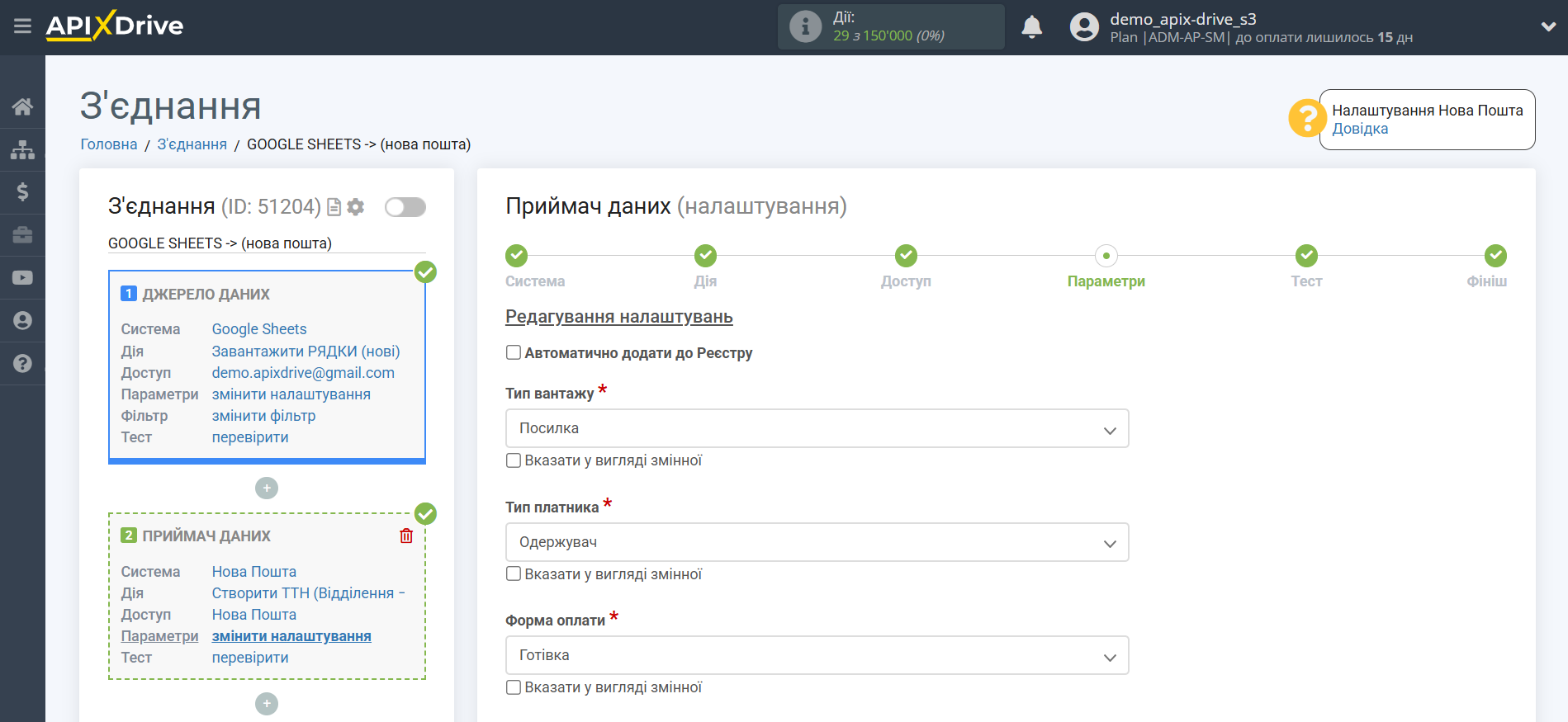1568x722 pixels.
Task: Add a step below data receiver
Action: (267, 704)
